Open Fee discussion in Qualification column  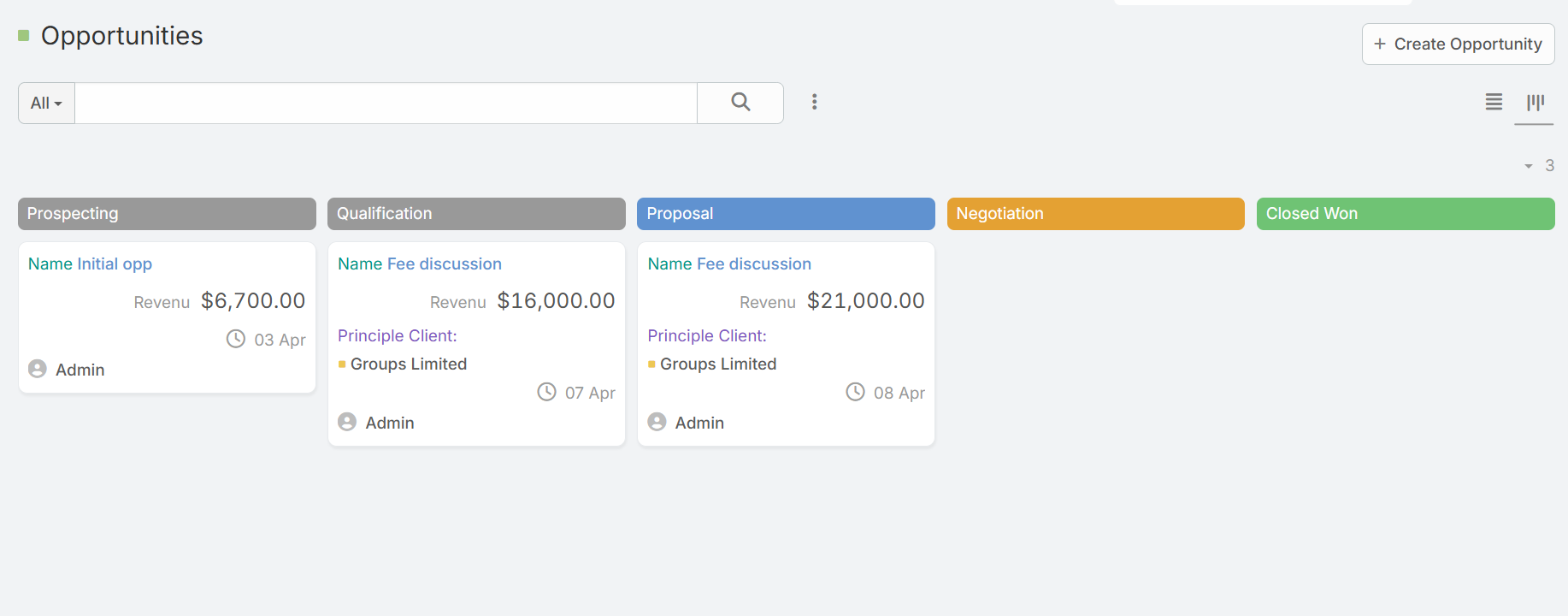coord(444,264)
